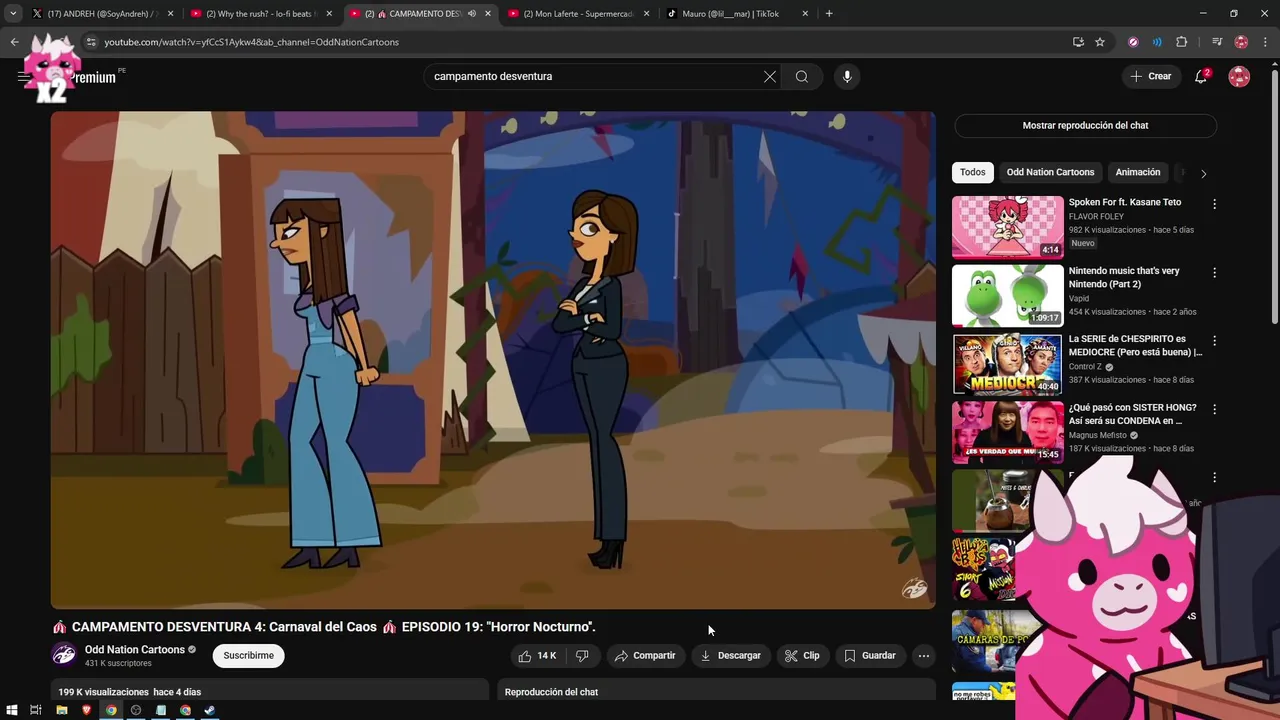Open Task View on the taskbar

click(36, 710)
